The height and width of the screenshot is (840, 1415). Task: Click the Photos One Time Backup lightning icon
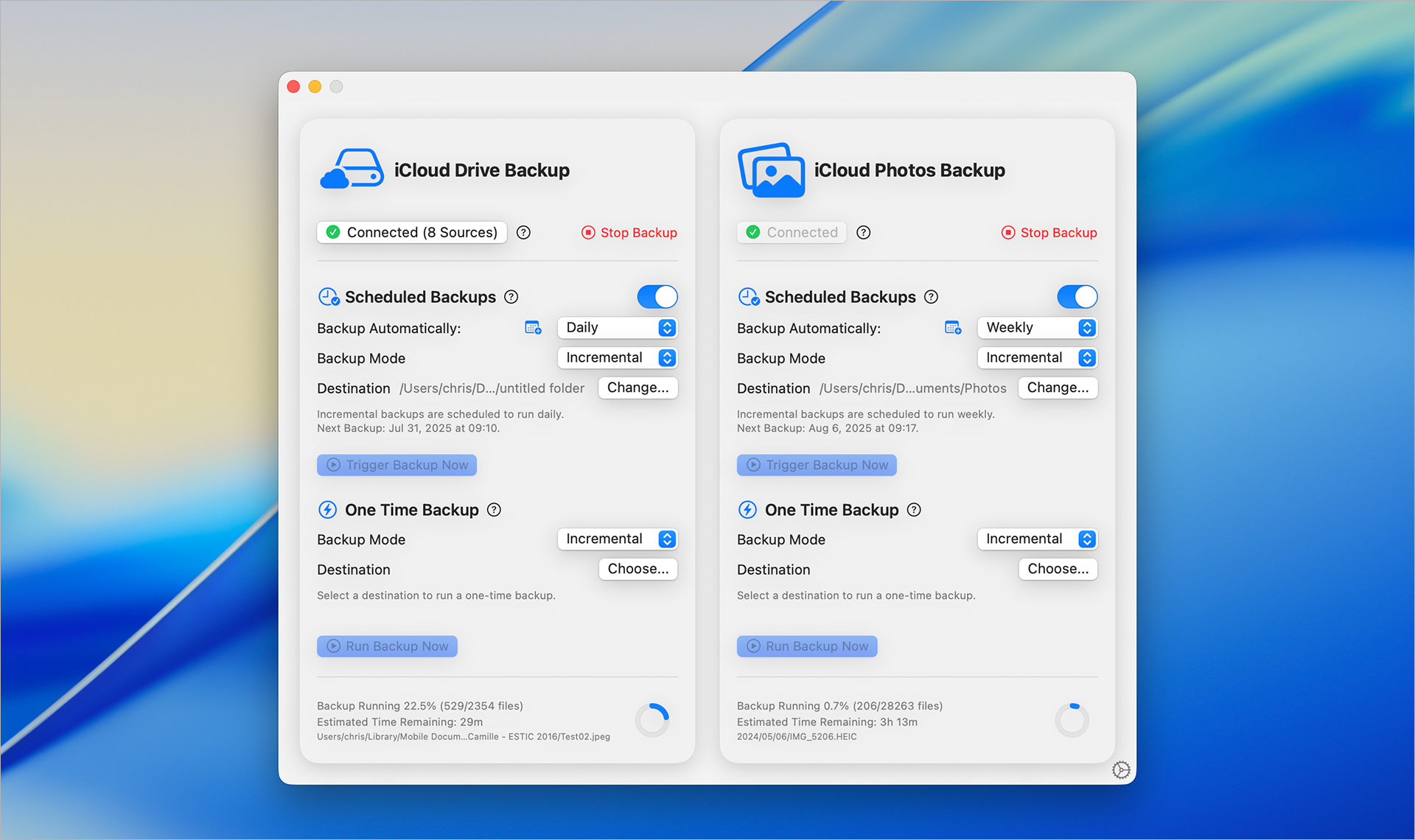747,509
